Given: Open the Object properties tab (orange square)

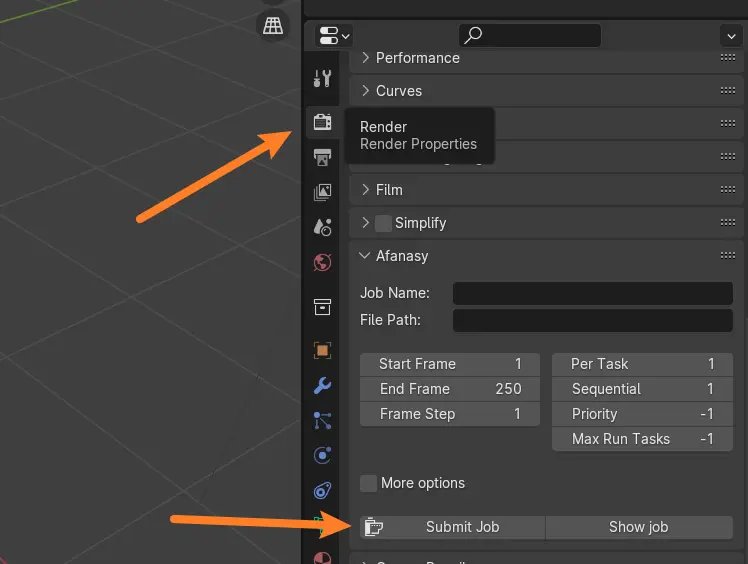Looking at the screenshot, I should point(322,351).
